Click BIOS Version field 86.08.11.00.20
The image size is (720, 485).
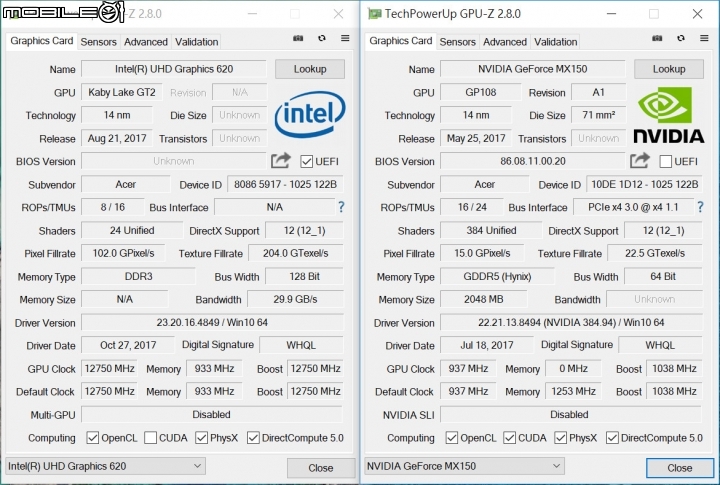[533, 161]
